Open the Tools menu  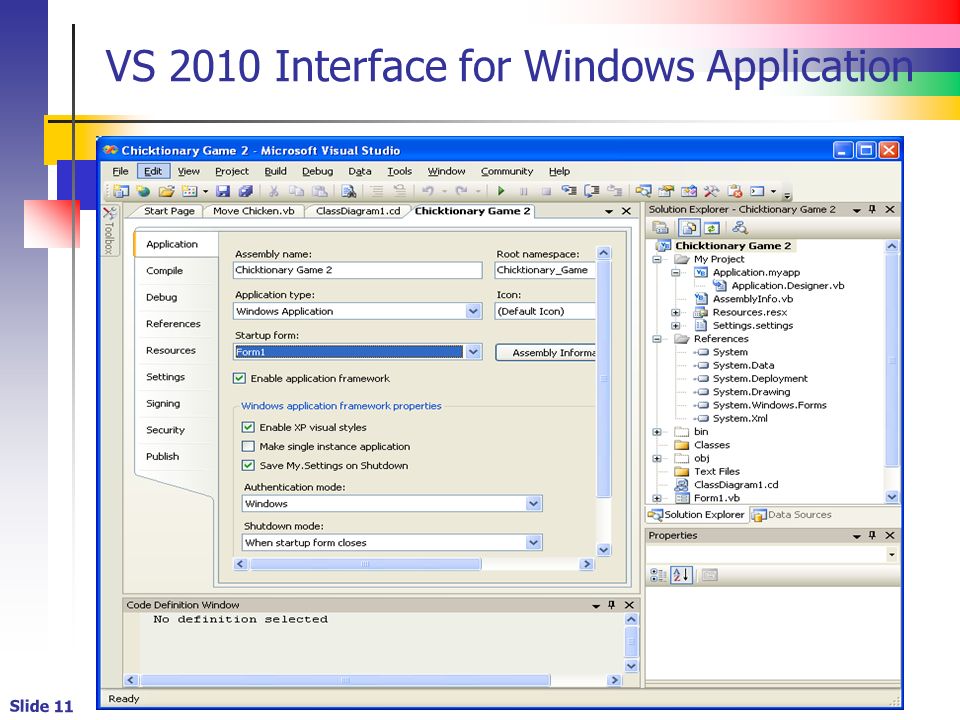[x=399, y=171]
